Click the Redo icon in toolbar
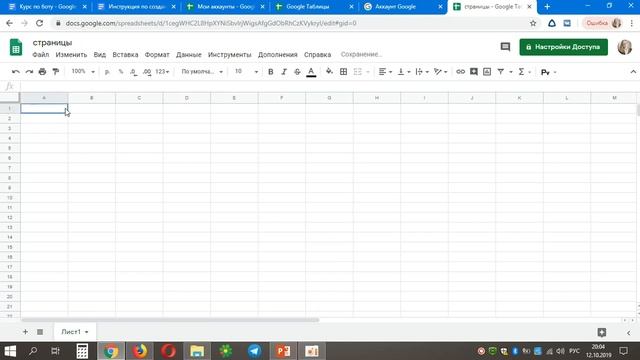The image size is (640, 360). [29, 72]
